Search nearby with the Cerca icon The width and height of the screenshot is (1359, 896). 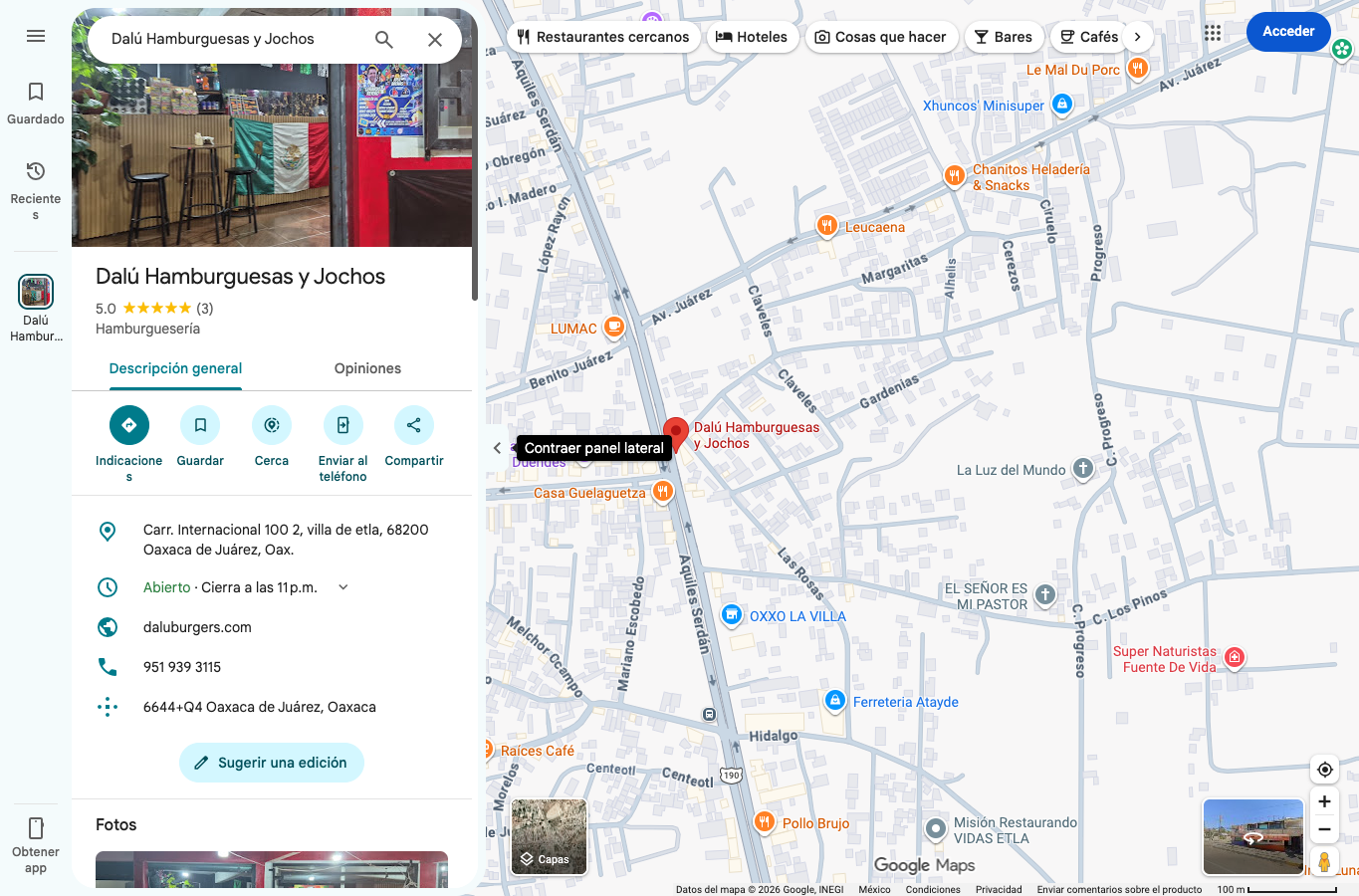(272, 425)
